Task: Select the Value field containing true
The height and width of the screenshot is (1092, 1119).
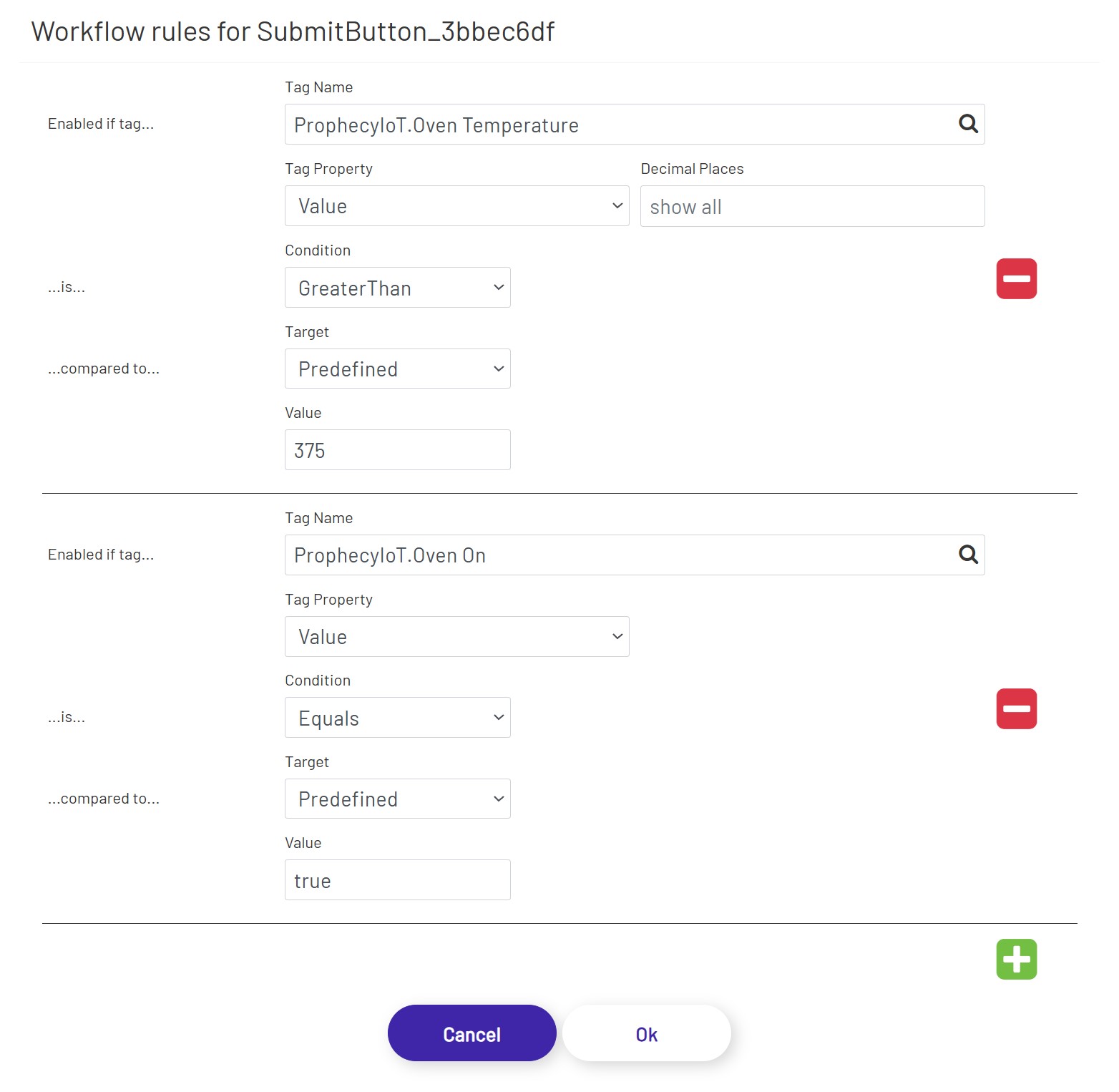Action: 396,879
